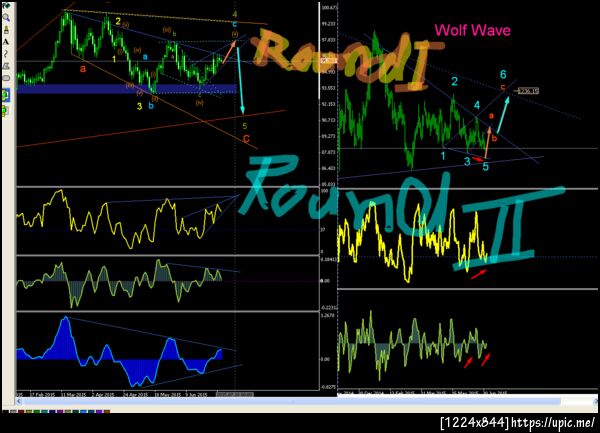600x433 pixels.
Task: Pick the black swatch in bottom palette
Action: [x=6, y=412]
